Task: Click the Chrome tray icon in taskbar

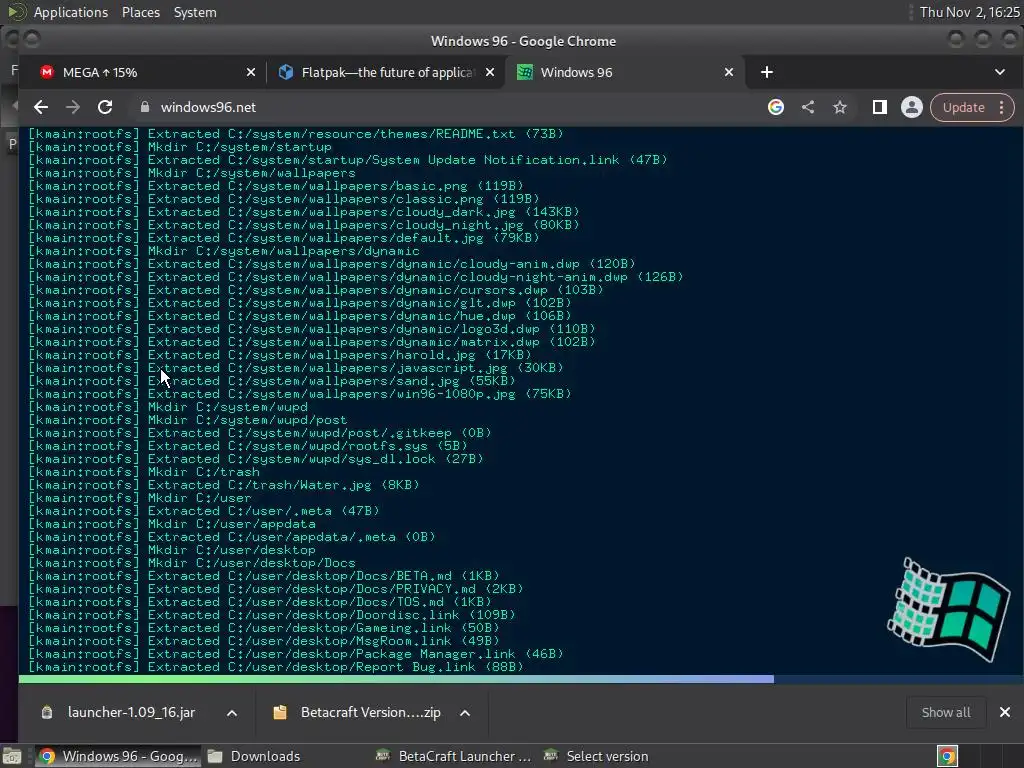Action: (x=948, y=756)
